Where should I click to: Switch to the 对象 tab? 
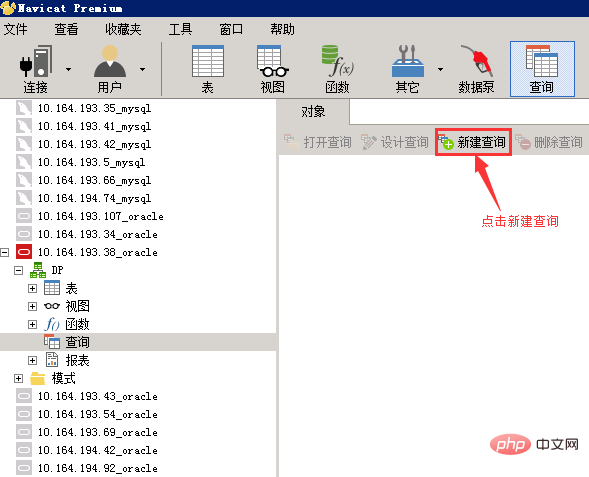313,112
